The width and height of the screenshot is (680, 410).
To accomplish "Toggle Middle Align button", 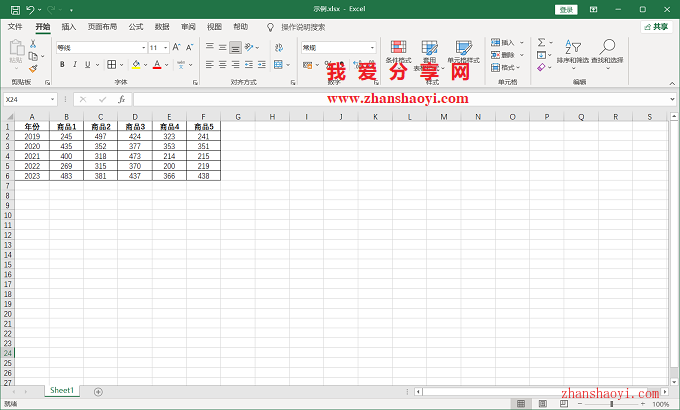I will [x=222, y=47].
